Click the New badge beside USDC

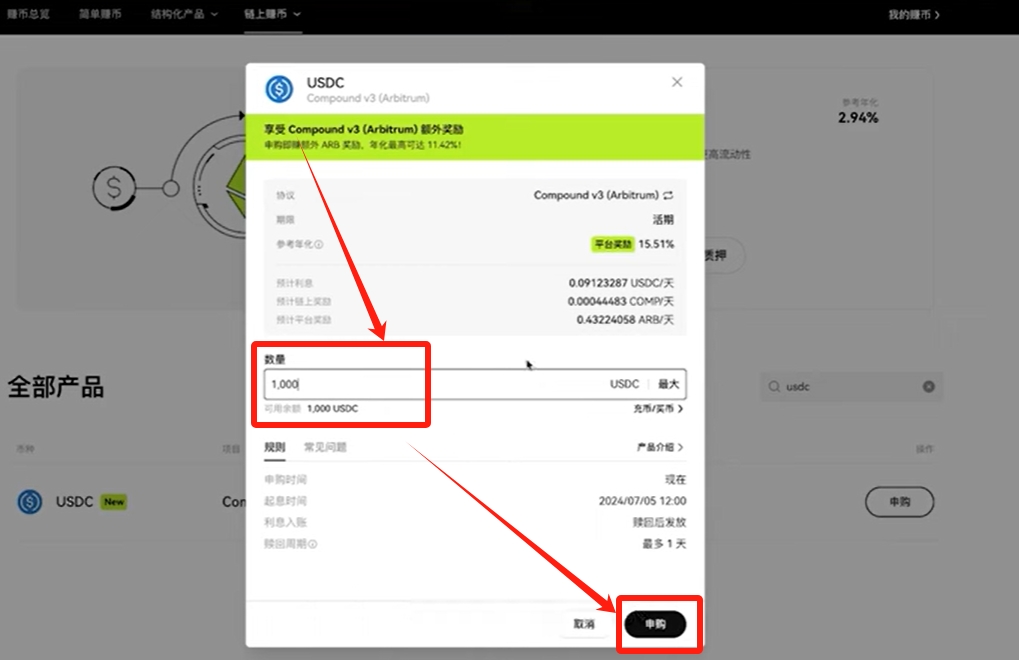click(114, 501)
